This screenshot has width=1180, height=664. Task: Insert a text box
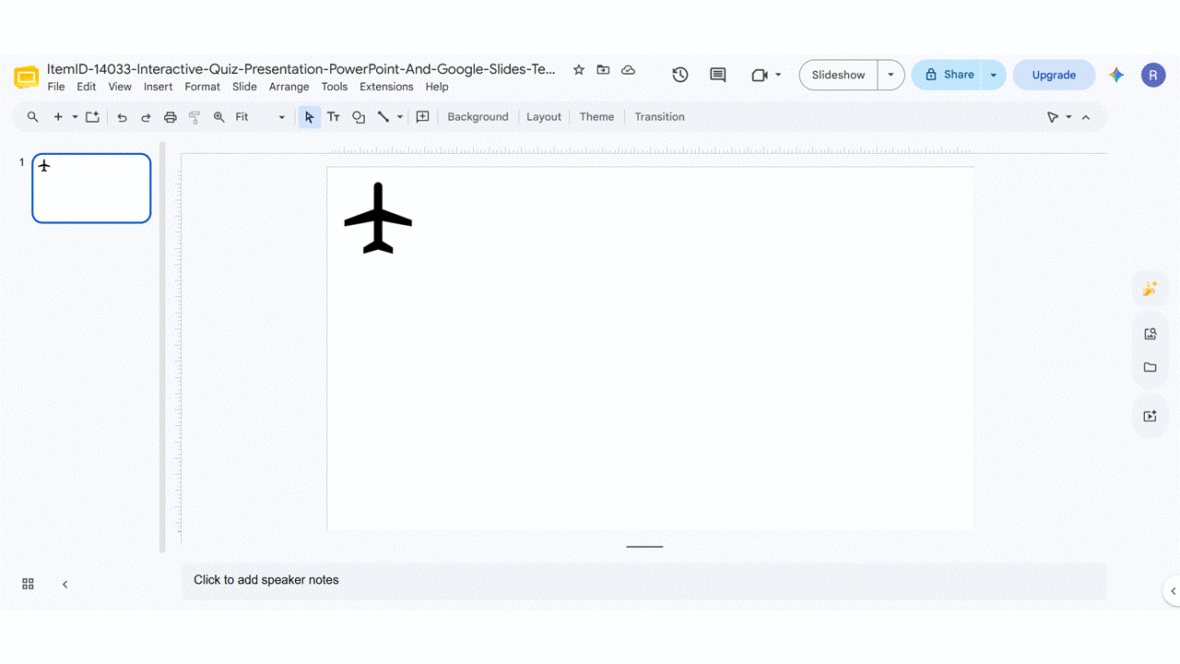click(333, 117)
